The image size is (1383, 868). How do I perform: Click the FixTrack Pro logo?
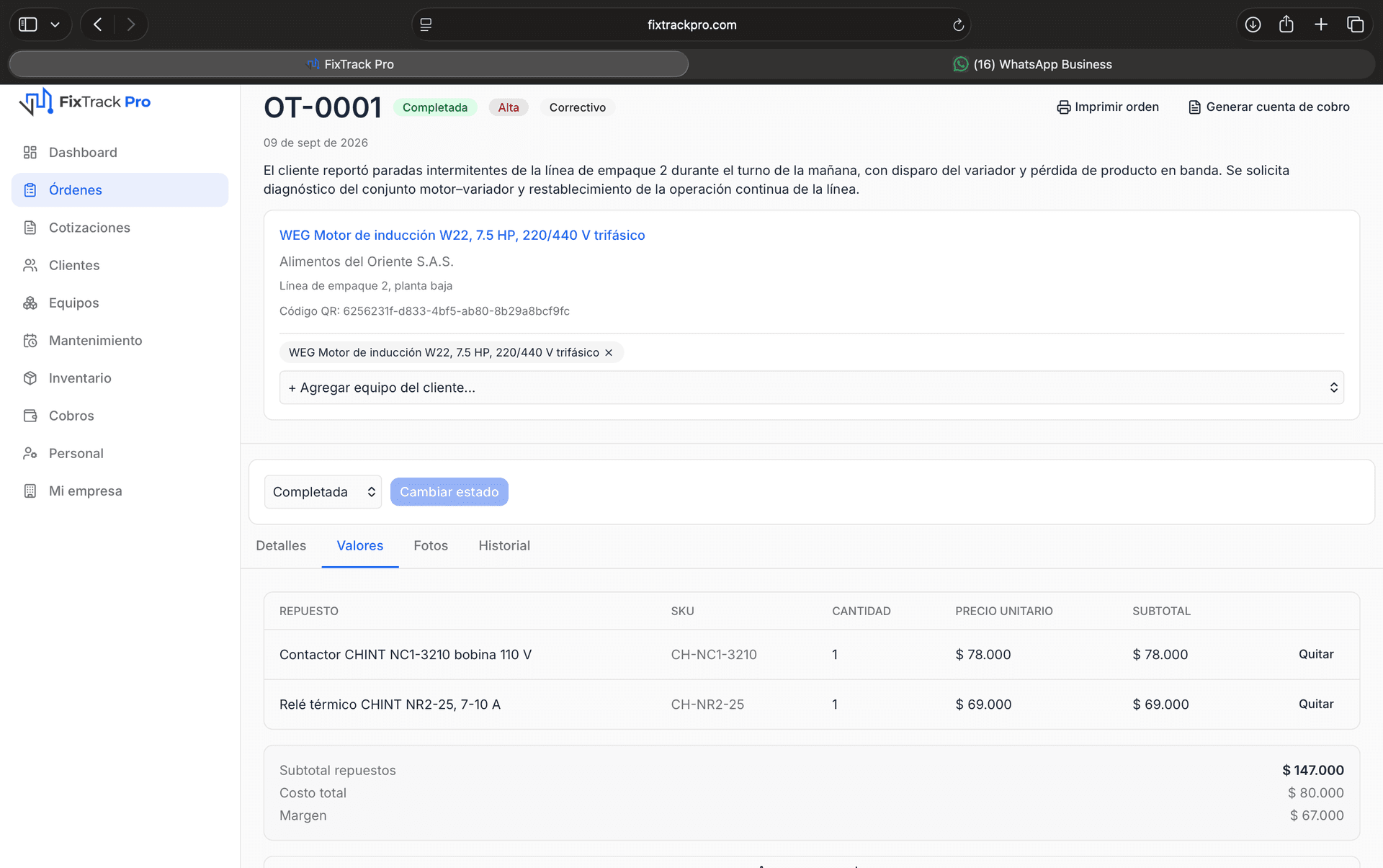coord(85,102)
